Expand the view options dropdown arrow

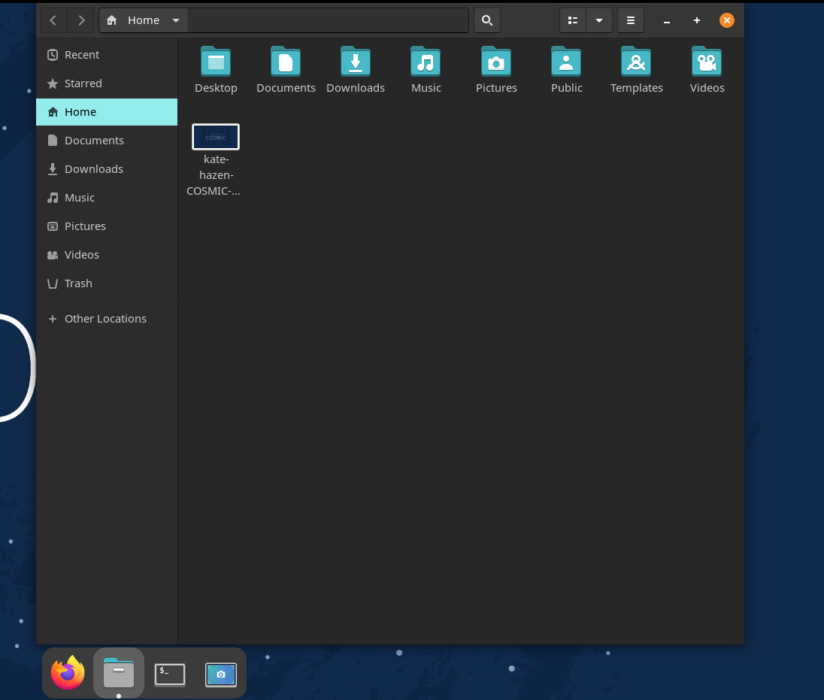click(599, 20)
